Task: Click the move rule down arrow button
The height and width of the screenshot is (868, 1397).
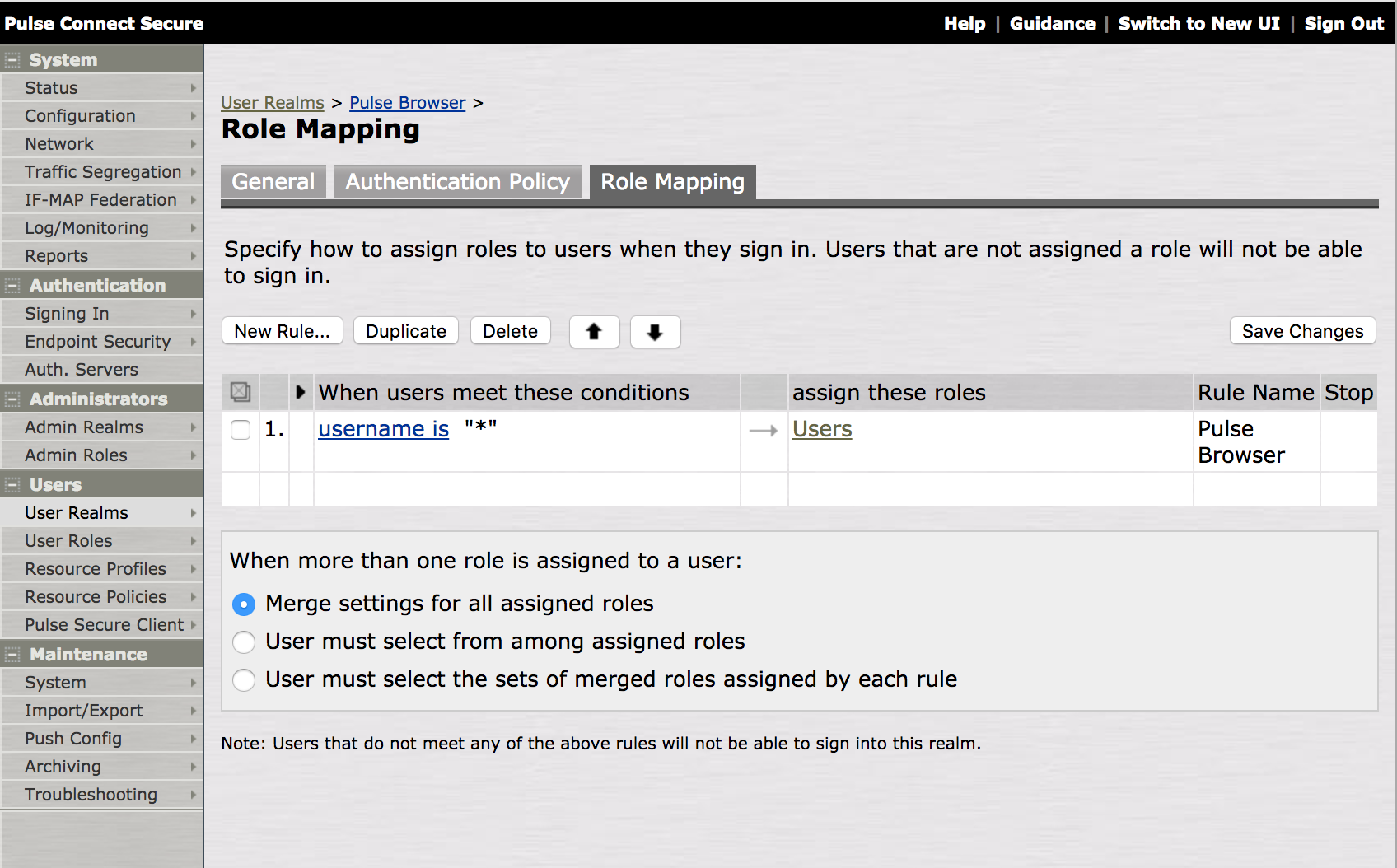Action: (655, 332)
